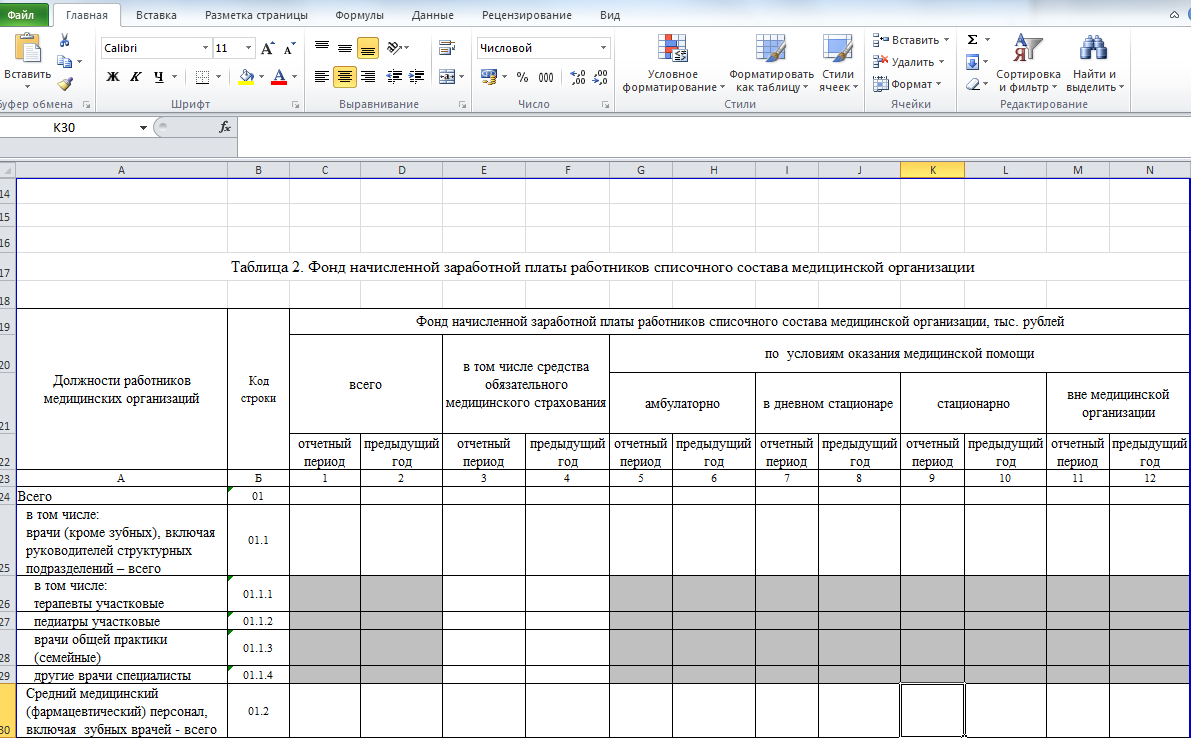Click the Percent Style icon
The height and width of the screenshot is (738, 1191).
(x=522, y=77)
